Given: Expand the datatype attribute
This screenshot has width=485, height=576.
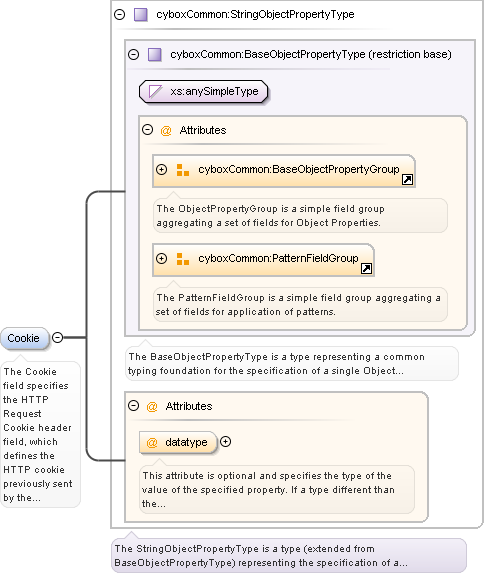Looking at the screenshot, I should [x=225, y=442].
